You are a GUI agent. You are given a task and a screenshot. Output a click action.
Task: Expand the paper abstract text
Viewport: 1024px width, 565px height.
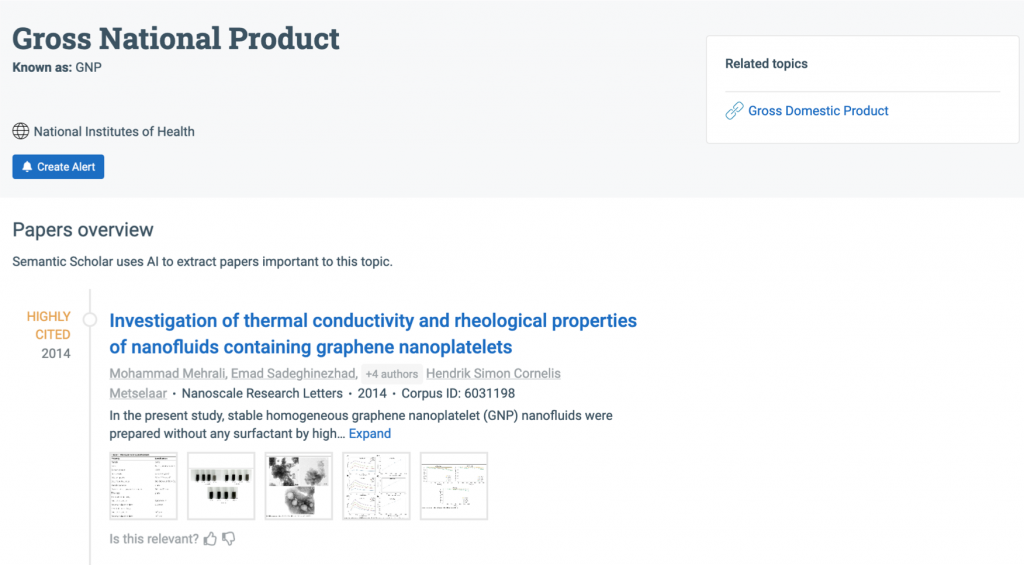pos(369,434)
